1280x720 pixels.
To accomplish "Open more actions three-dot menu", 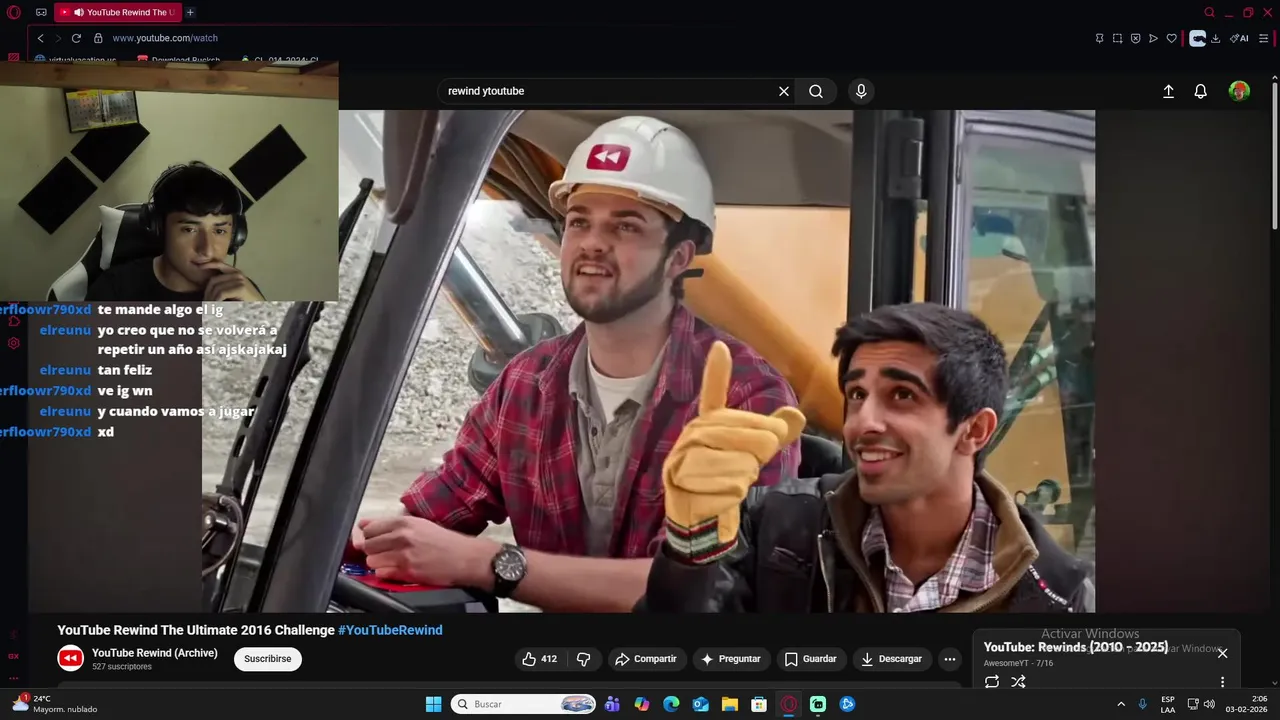I will pos(950,659).
